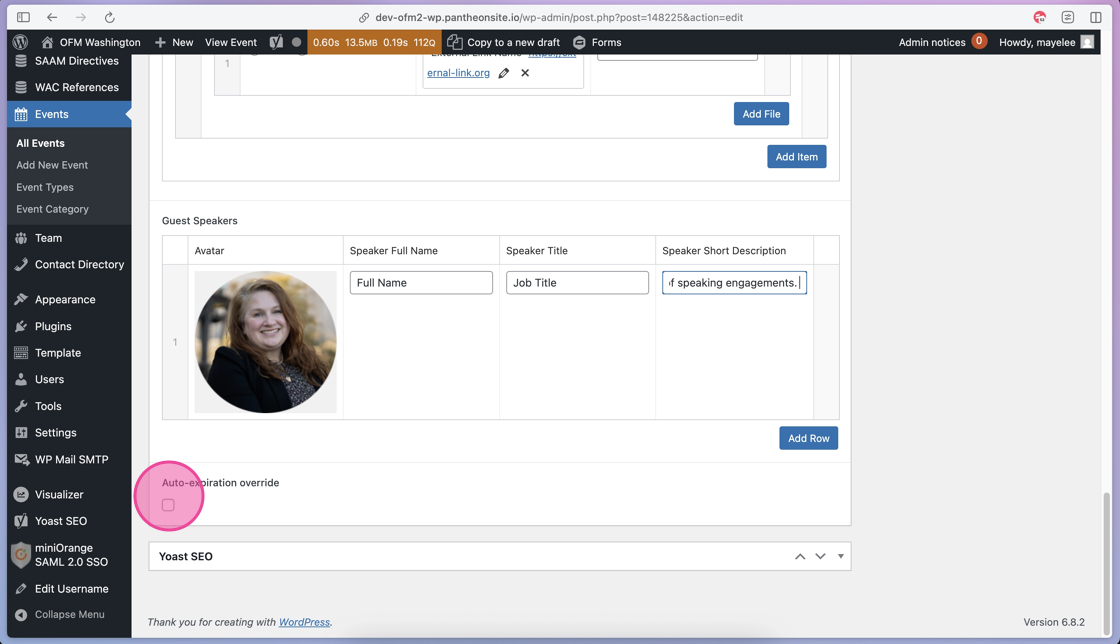
Task: Click the Settings icon in sidebar
Action: (x=21, y=433)
